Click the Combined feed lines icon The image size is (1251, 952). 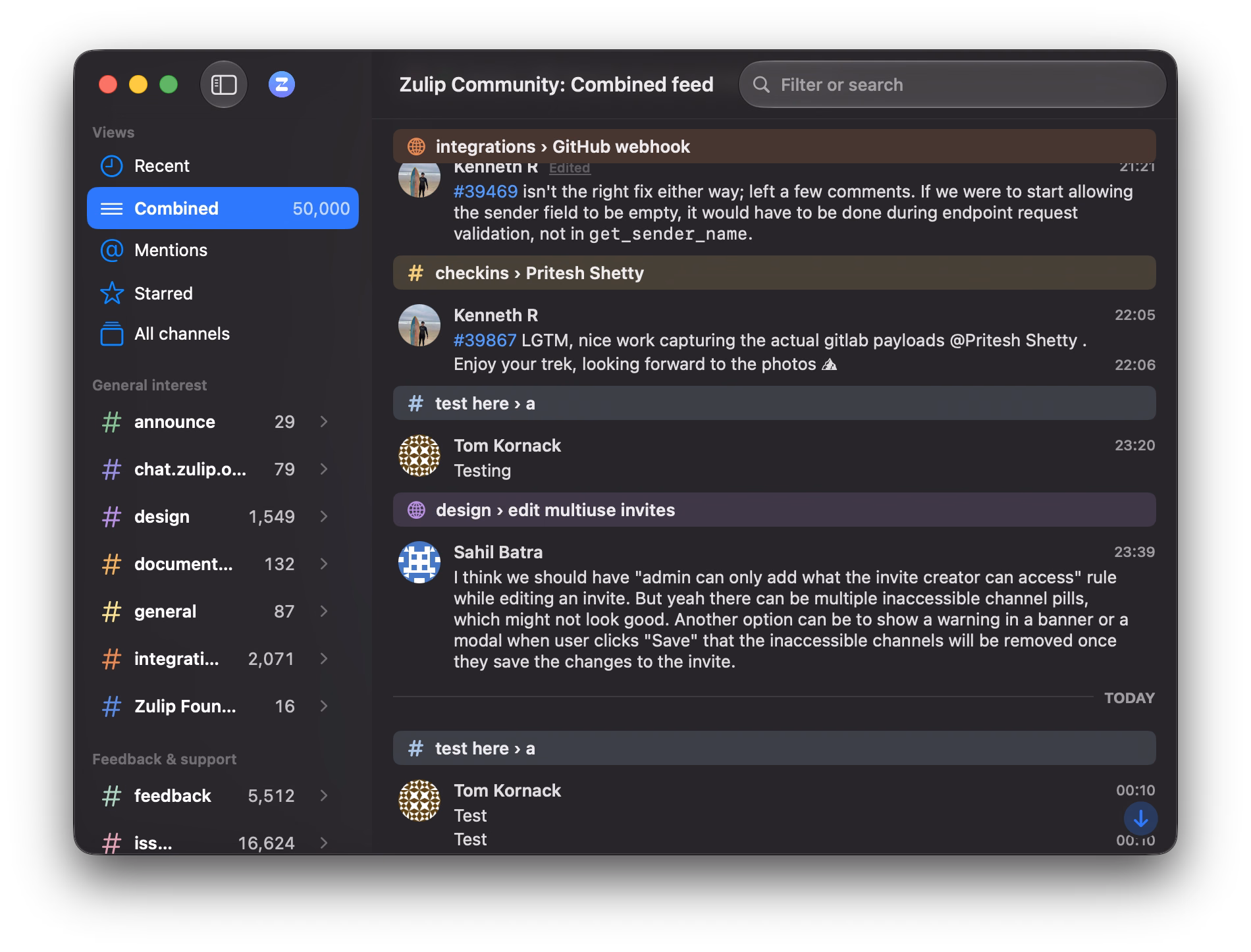111,209
